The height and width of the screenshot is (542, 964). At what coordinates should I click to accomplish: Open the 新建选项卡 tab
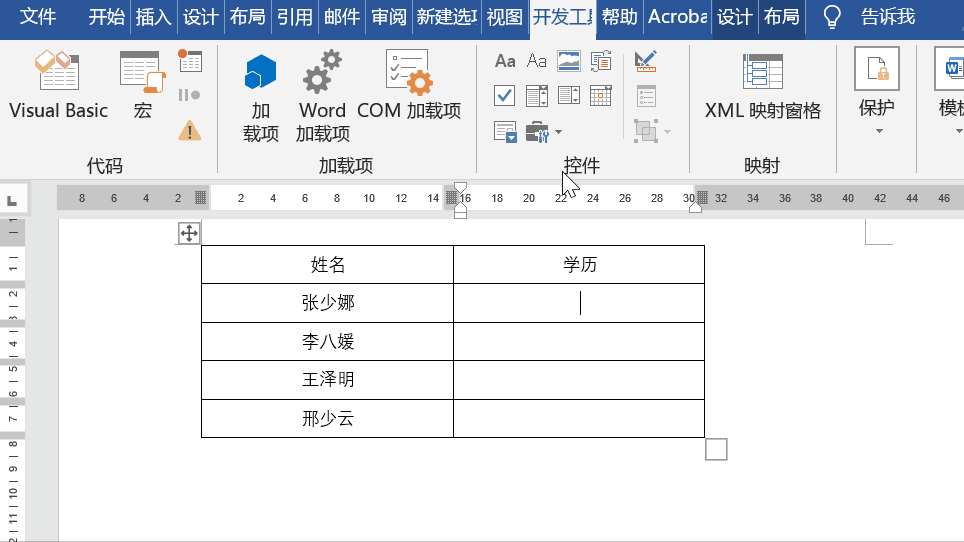pos(446,17)
